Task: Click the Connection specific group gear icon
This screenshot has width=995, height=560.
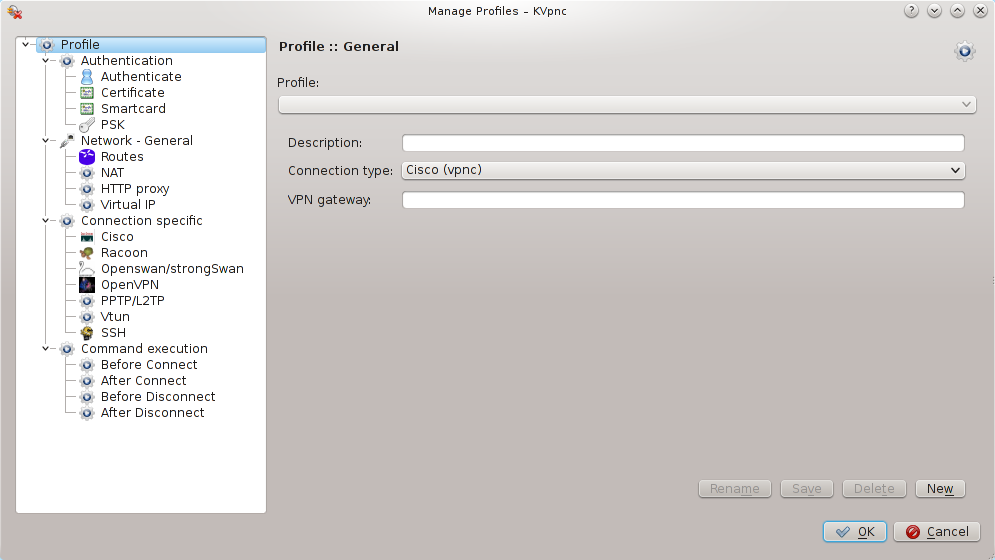Action: click(x=67, y=221)
